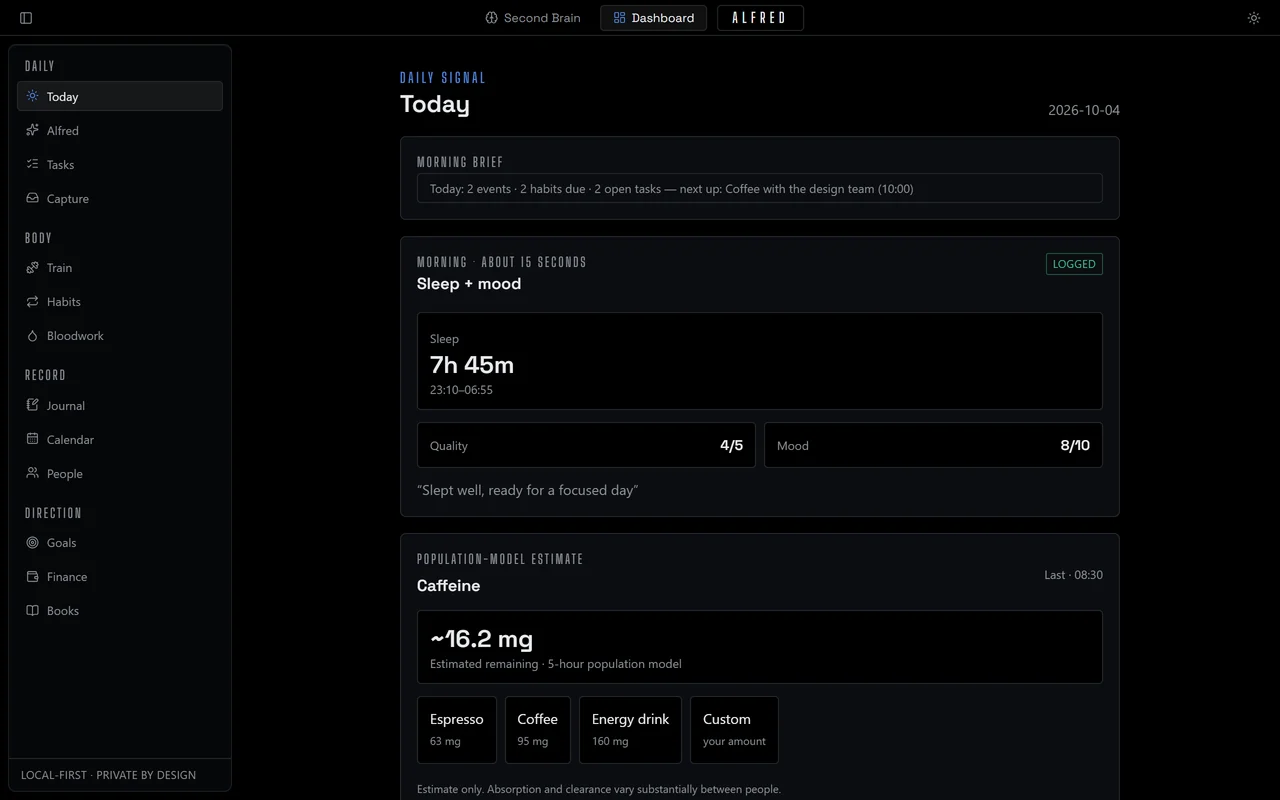The image size is (1280, 800).
Task: Click the morning brief summary line
Action: tap(760, 188)
